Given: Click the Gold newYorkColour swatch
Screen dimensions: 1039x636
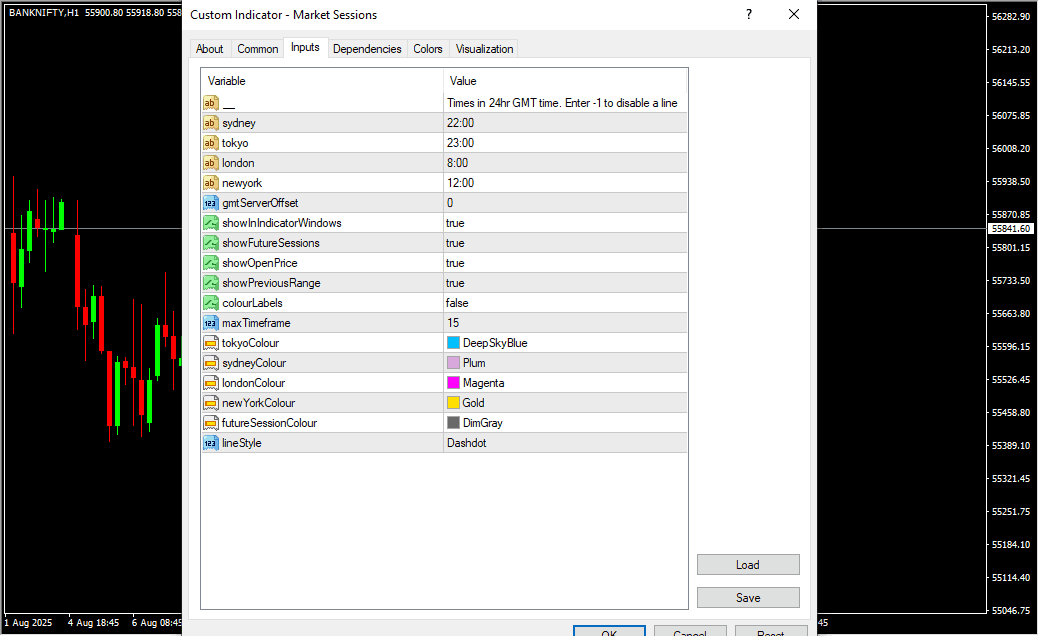Looking at the screenshot, I should pyautogui.click(x=453, y=403).
